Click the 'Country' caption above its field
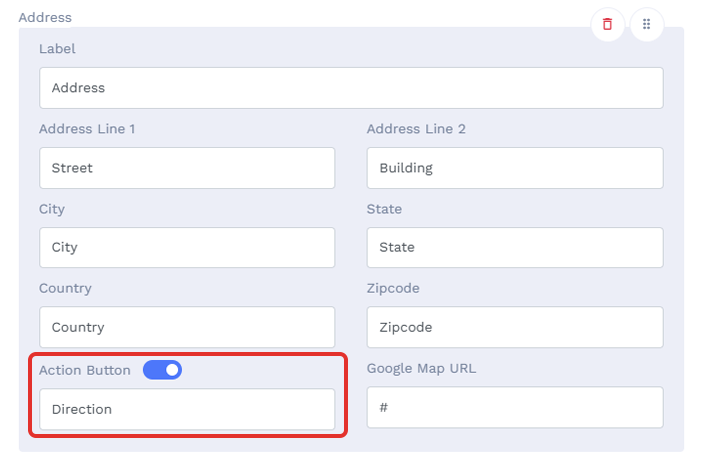703x464 pixels. point(65,288)
